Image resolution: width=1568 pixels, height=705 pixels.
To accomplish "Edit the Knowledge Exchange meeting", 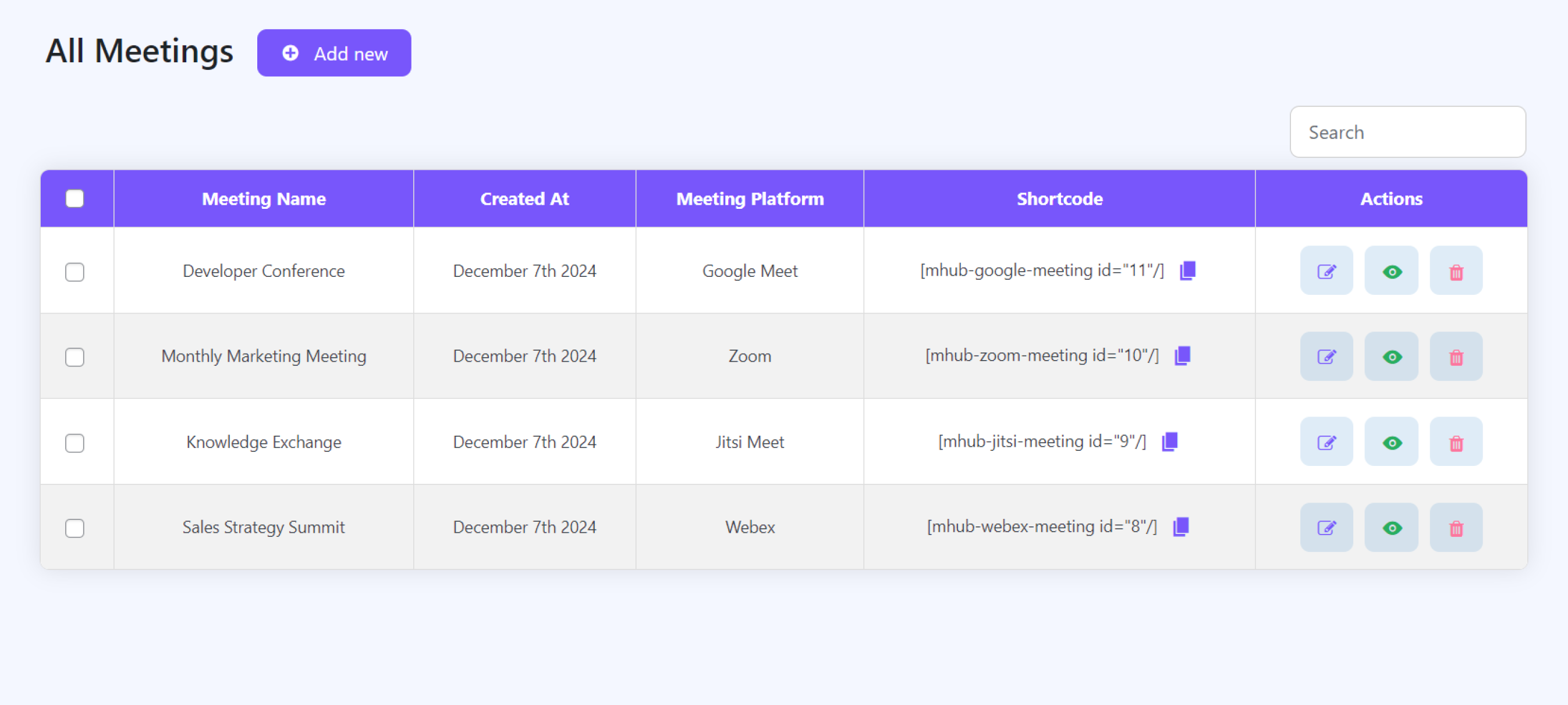I will pyautogui.click(x=1326, y=441).
